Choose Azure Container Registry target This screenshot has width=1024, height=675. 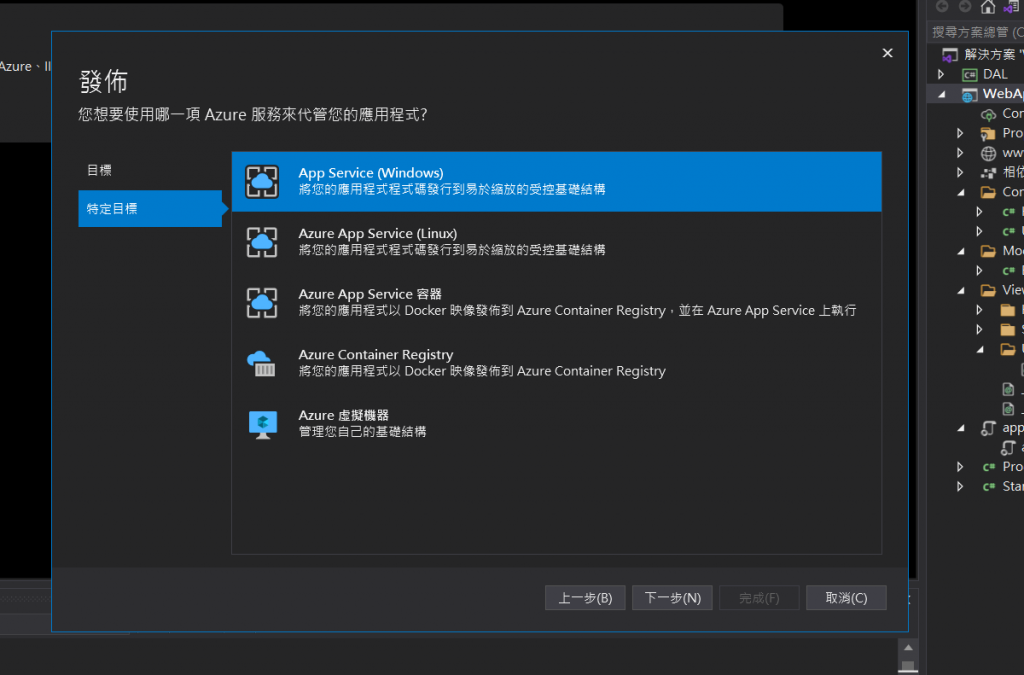point(556,364)
